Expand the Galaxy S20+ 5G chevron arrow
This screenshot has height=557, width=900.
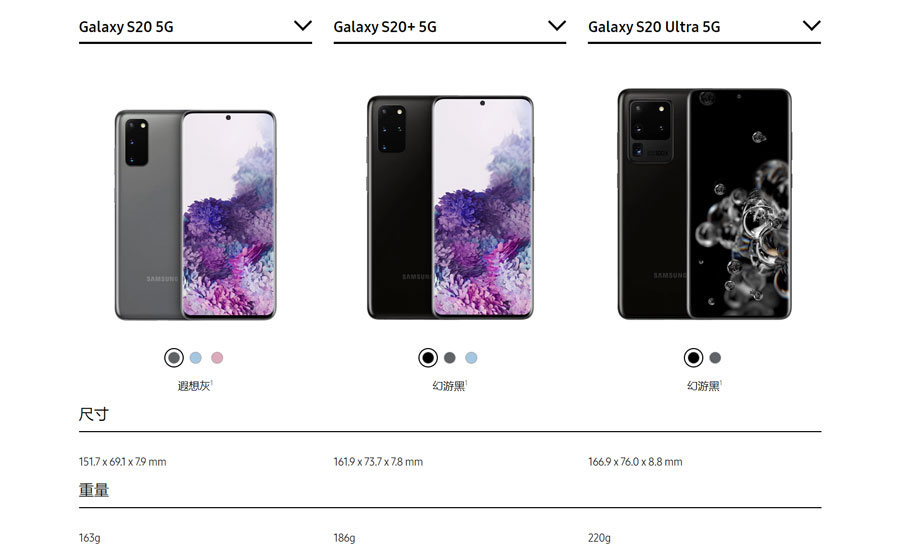557,26
